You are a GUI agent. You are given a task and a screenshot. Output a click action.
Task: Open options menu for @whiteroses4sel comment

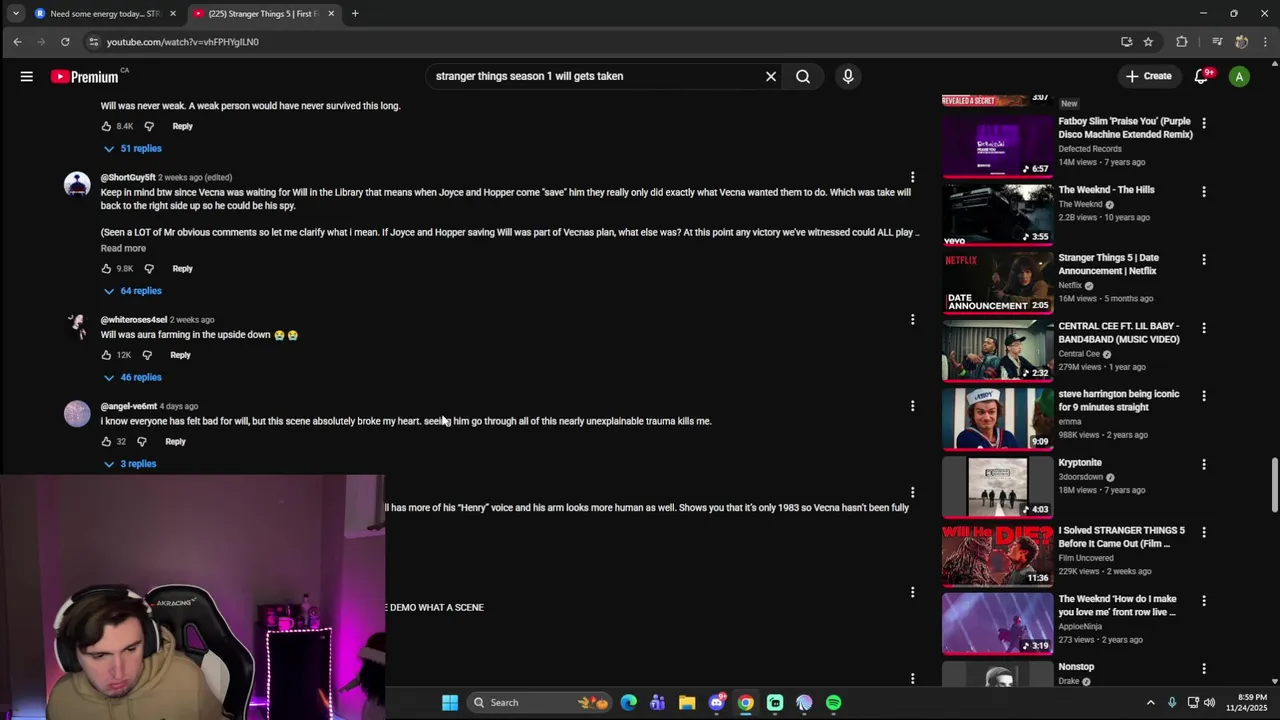[912, 319]
